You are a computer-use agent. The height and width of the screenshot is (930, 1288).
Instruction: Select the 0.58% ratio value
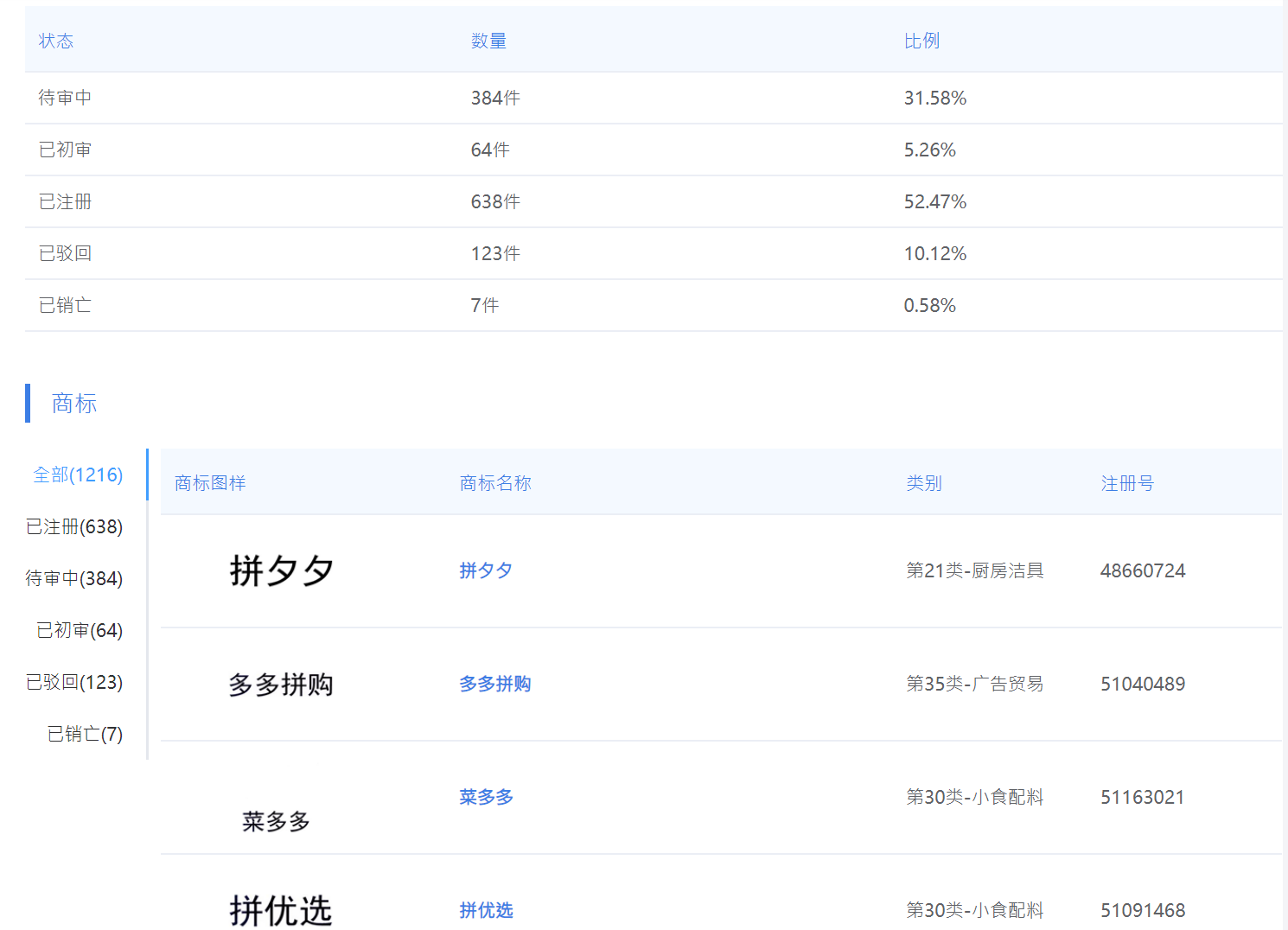point(930,305)
